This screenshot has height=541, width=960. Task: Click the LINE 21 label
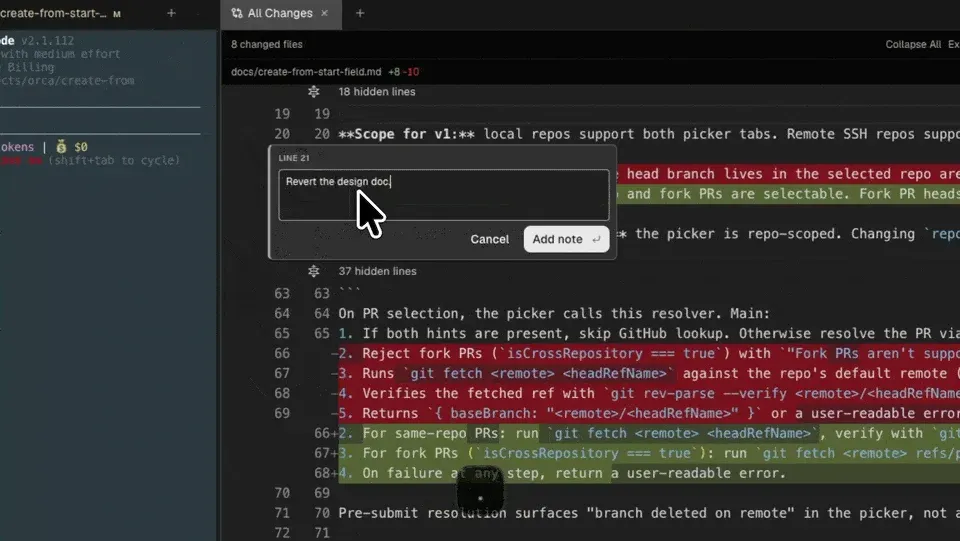click(294, 158)
